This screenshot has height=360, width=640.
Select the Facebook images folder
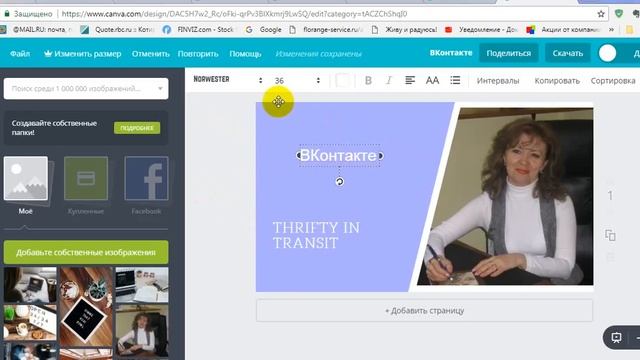[x=146, y=178]
